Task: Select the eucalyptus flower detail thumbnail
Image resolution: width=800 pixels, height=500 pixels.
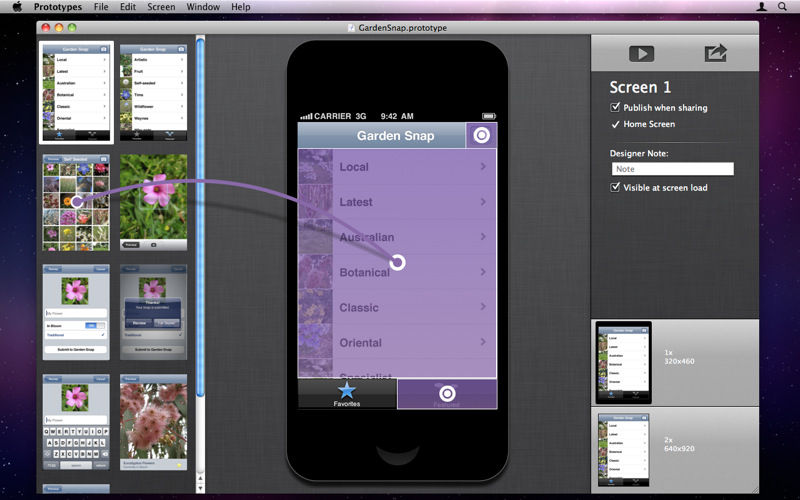Action: tap(154, 422)
